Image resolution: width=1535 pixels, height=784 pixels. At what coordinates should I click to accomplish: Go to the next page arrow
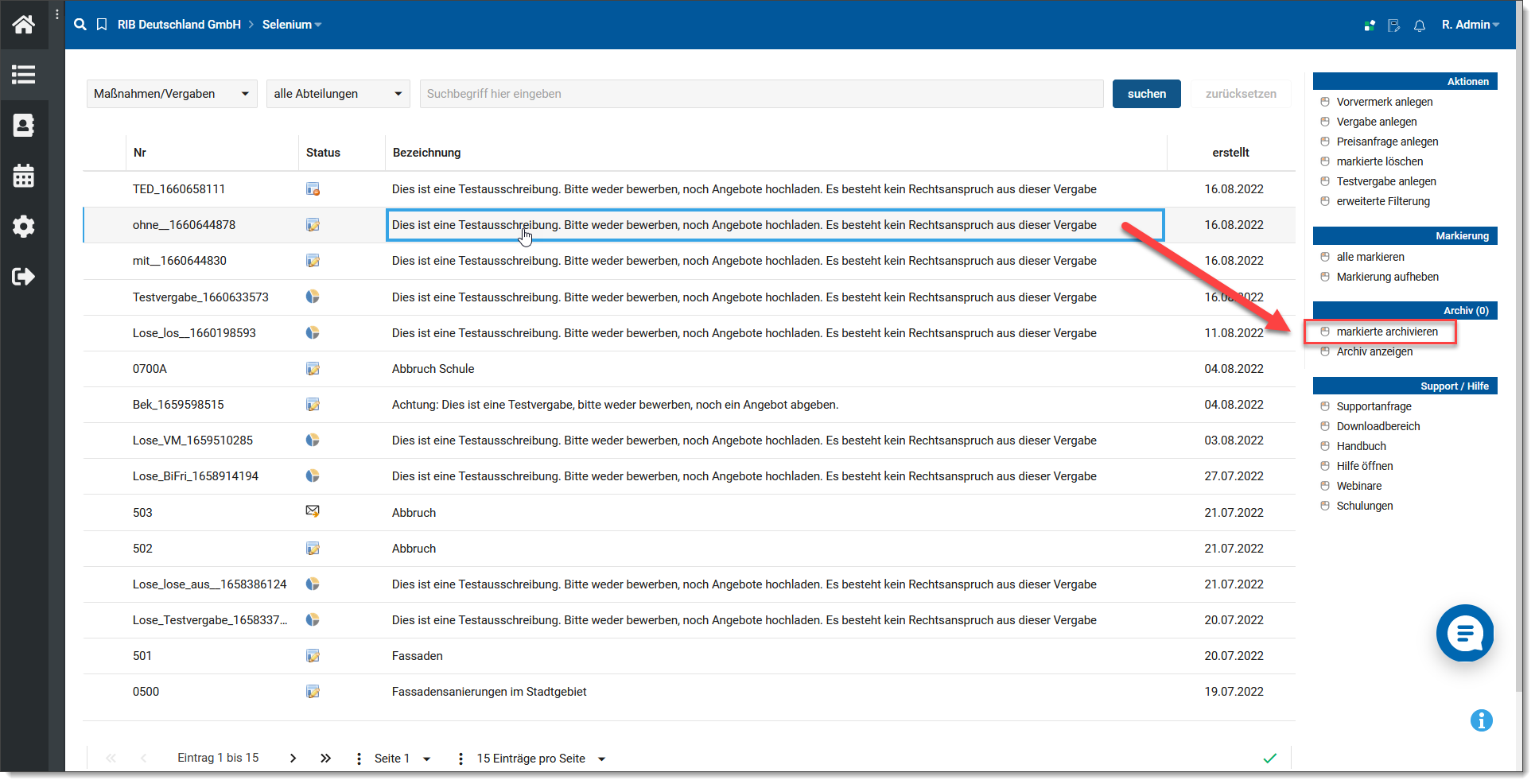(x=293, y=759)
